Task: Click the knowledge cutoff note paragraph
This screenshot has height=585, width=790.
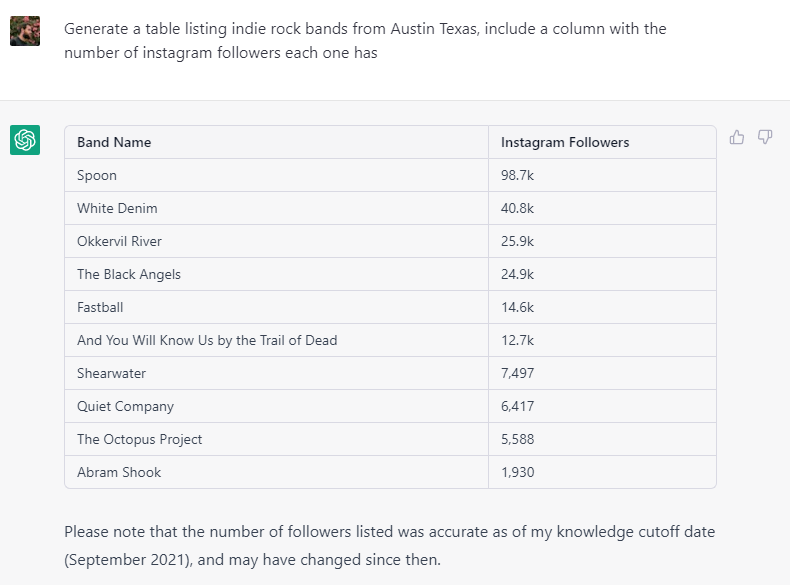Action: [389, 546]
